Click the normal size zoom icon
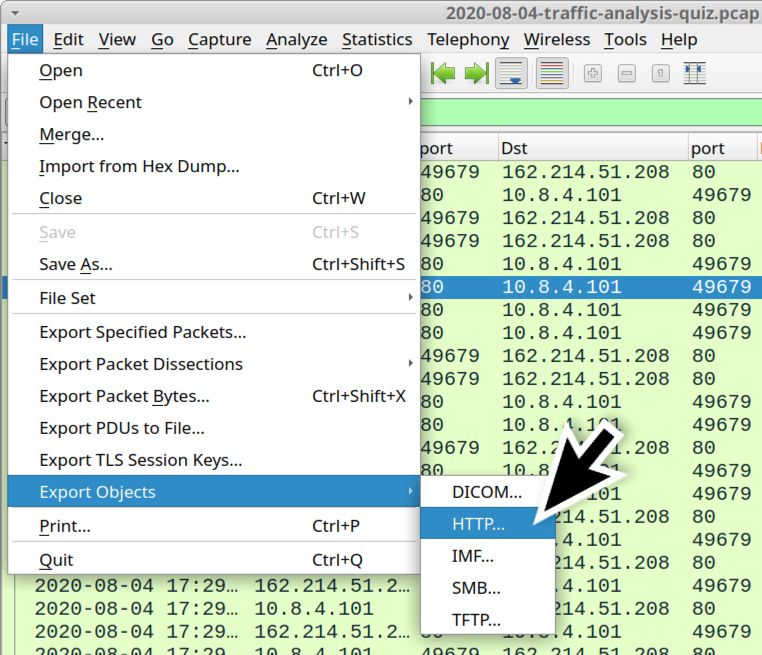The image size is (762, 655). click(x=660, y=73)
